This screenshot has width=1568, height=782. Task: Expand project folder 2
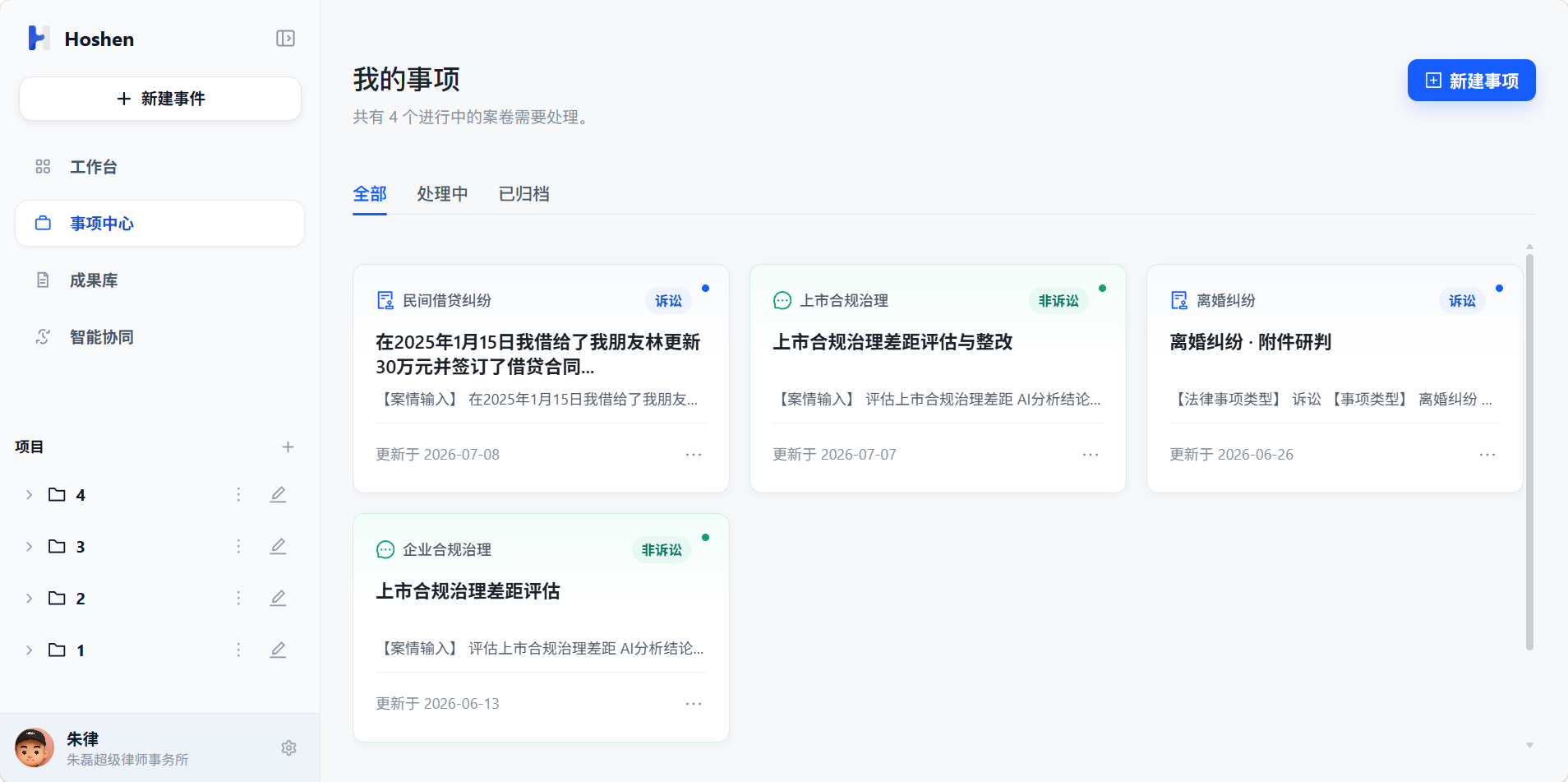click(29, 599)
